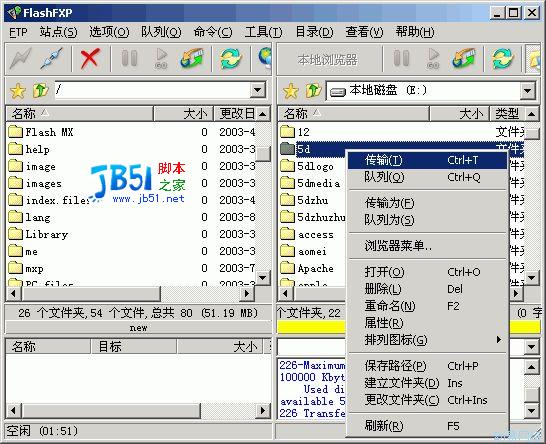Open the 站点(S) menu
Image resolution: width=546 pixels, height=444 pixels.
click(58, 32)
